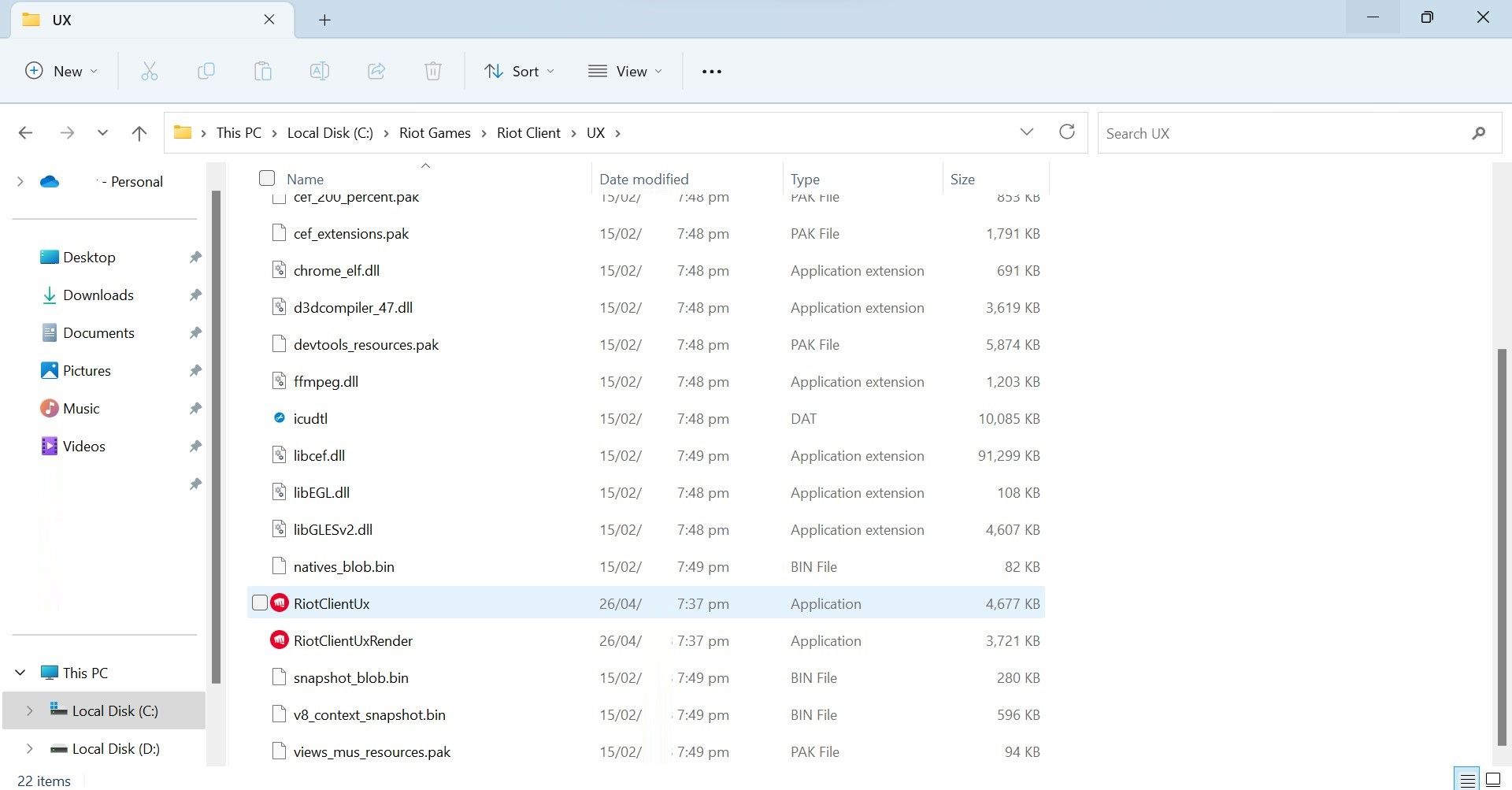
Task: Open the View dropdown menu
Action: 625,72
